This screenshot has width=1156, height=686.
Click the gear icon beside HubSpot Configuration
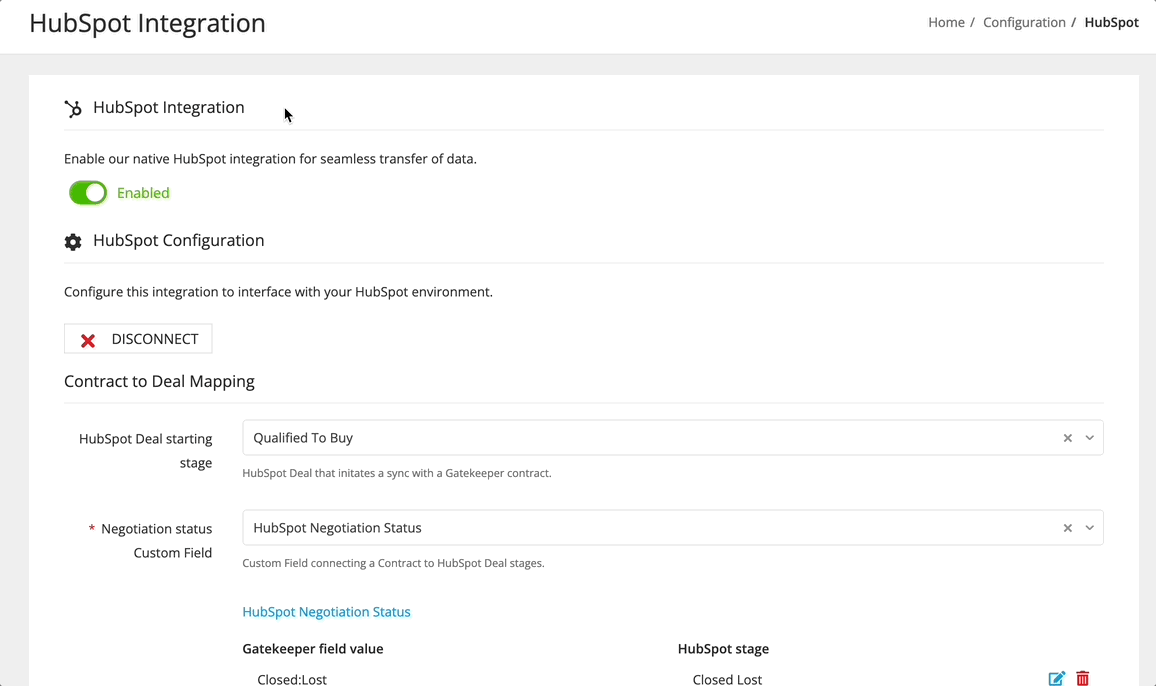point(73,240)
